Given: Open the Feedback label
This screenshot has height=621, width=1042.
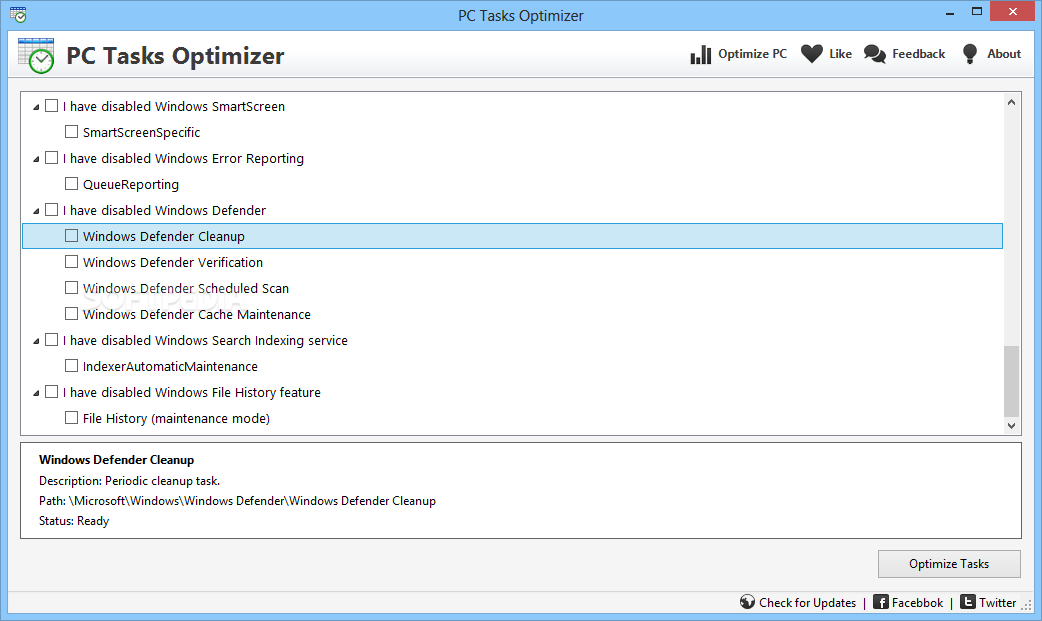Looking at the screenshot, I should tap(918, 54).
